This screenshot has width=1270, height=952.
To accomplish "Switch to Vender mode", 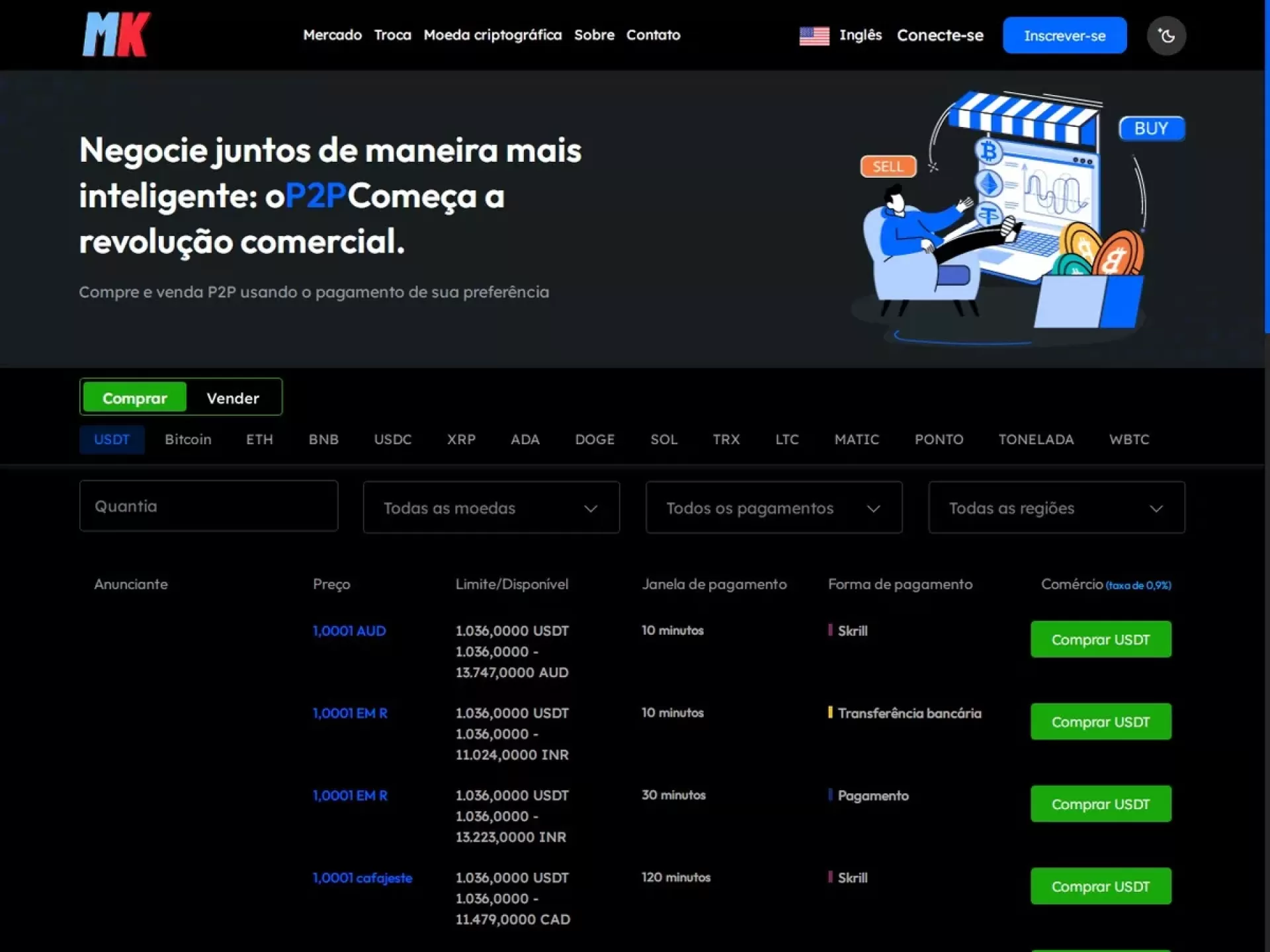I will tap(233, 398).
